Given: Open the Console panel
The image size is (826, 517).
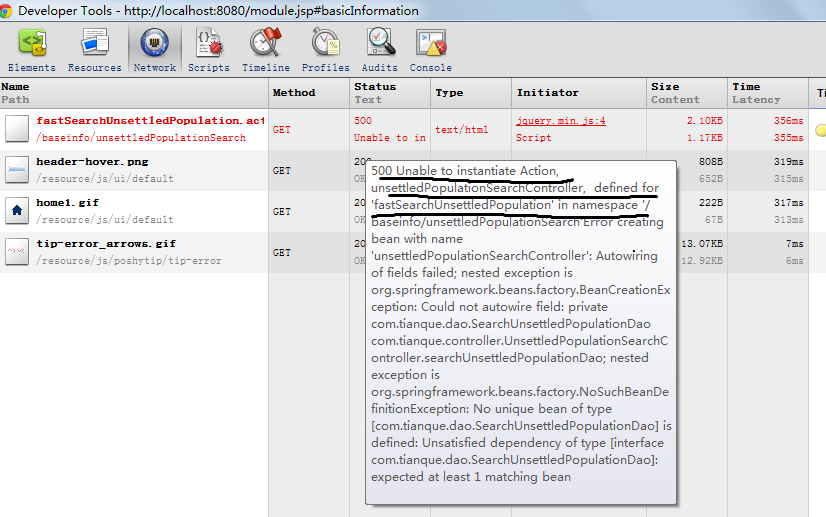Looking at the screenshot, I should (x=431, y=51).
